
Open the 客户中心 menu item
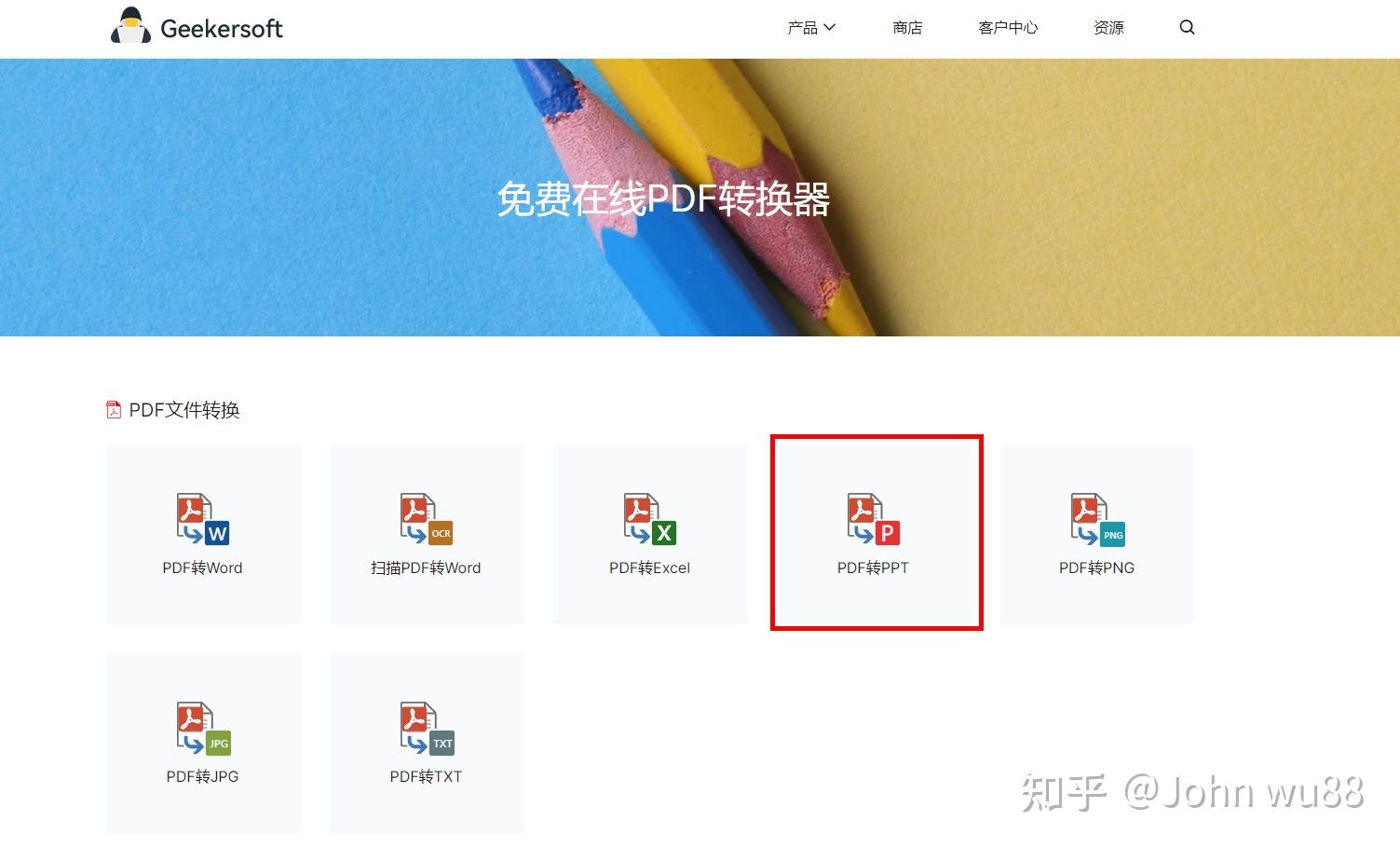pos(1007,27)
